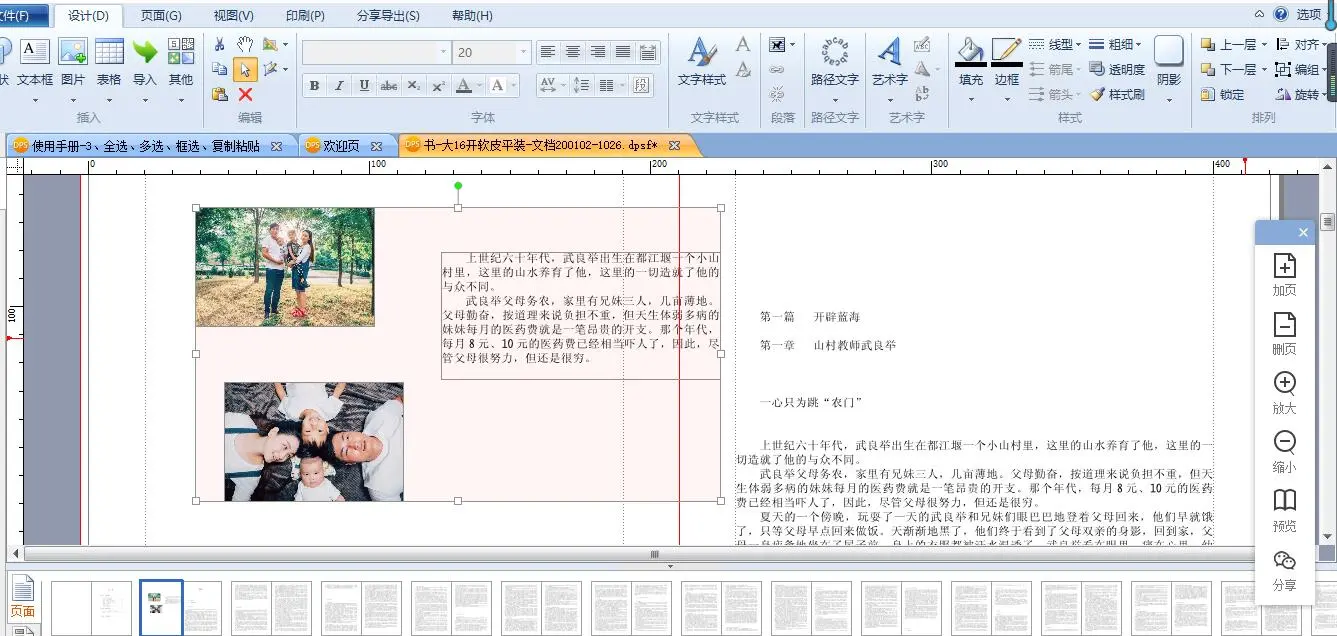Expand the 上一层 bring forward dropdown

click(x=1264, y=44)
